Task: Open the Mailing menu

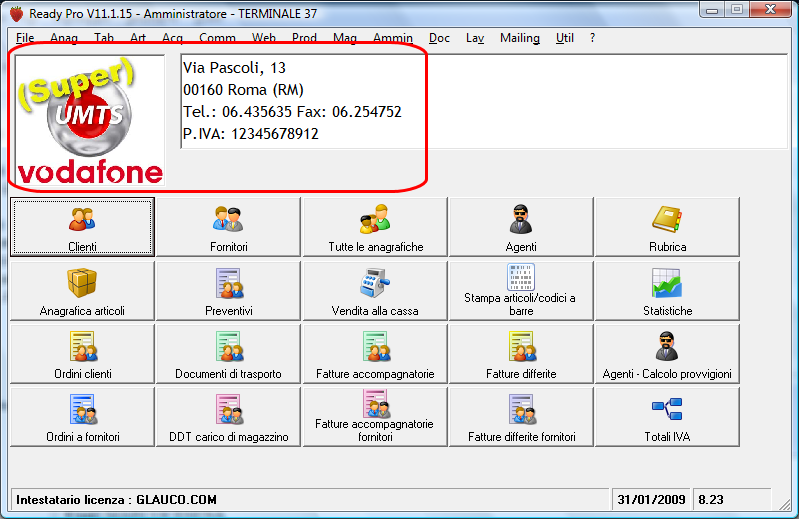Action: (520, 38)
